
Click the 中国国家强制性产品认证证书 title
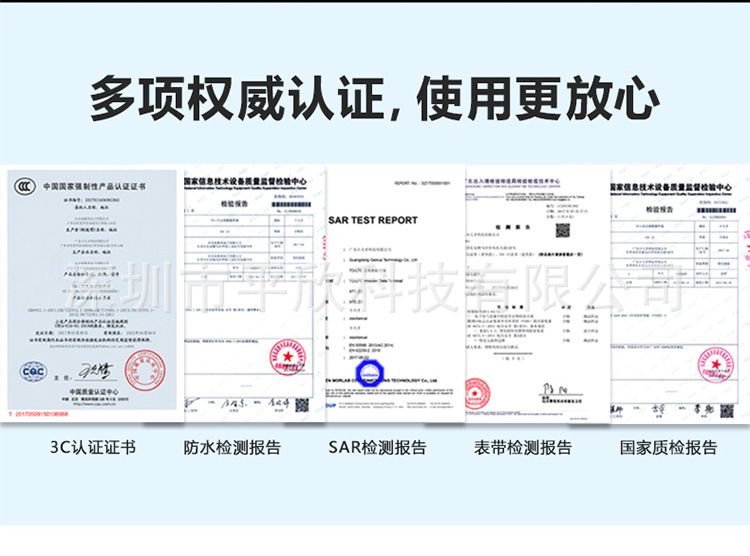(x=95, y=186)
